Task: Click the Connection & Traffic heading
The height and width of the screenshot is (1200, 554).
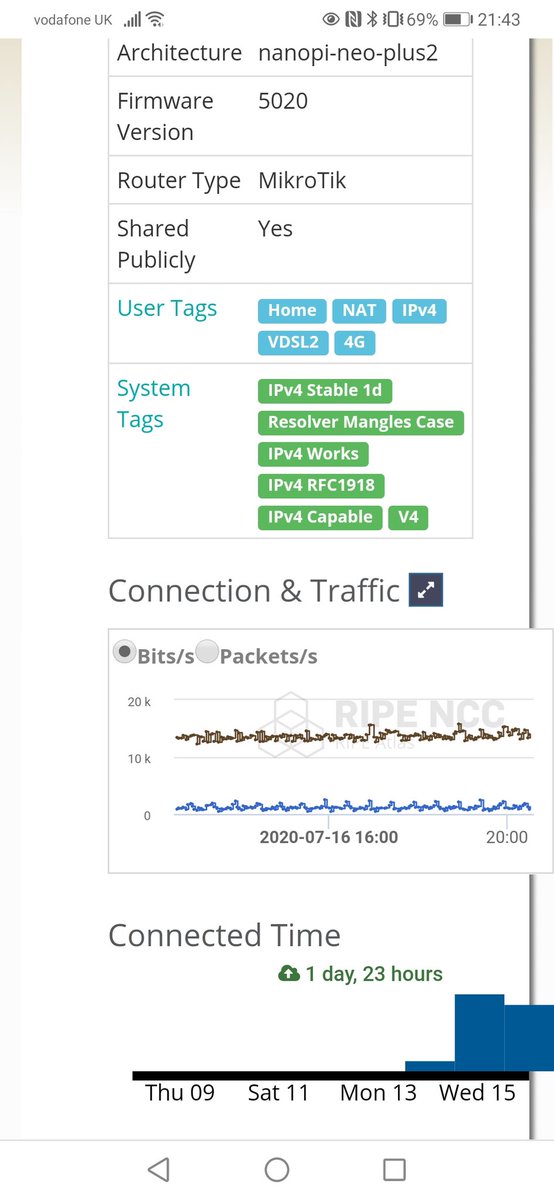Action: [254, 591]
